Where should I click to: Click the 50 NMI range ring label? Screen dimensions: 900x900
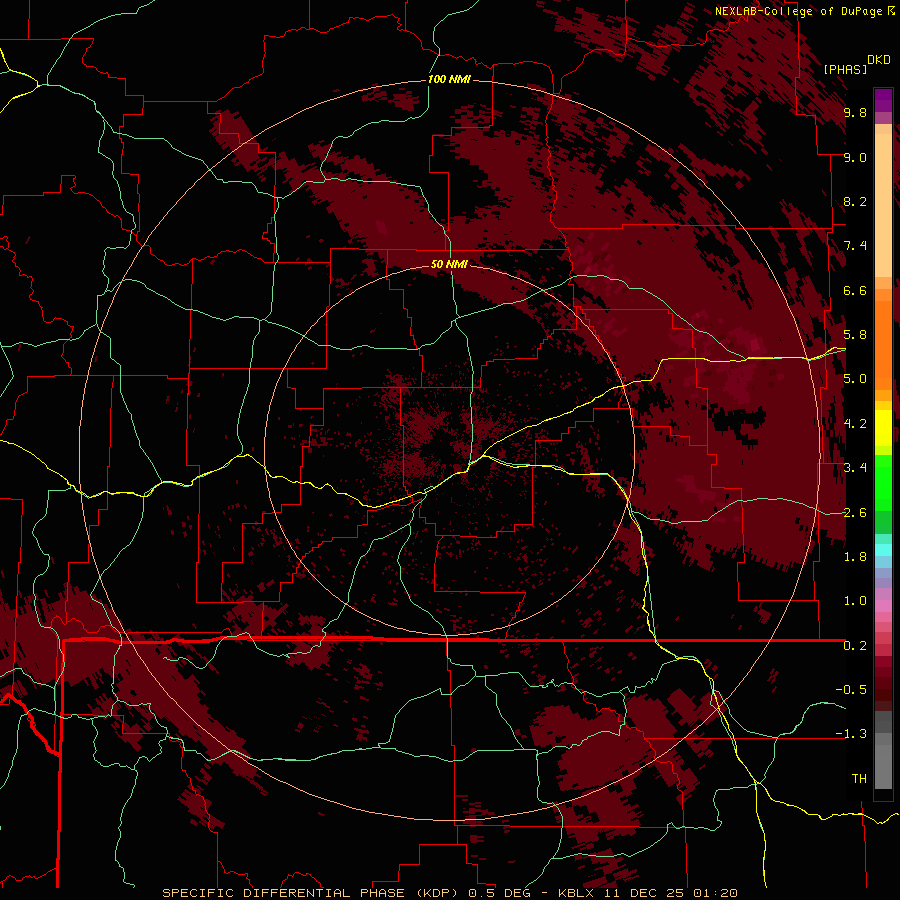(449, 264)
